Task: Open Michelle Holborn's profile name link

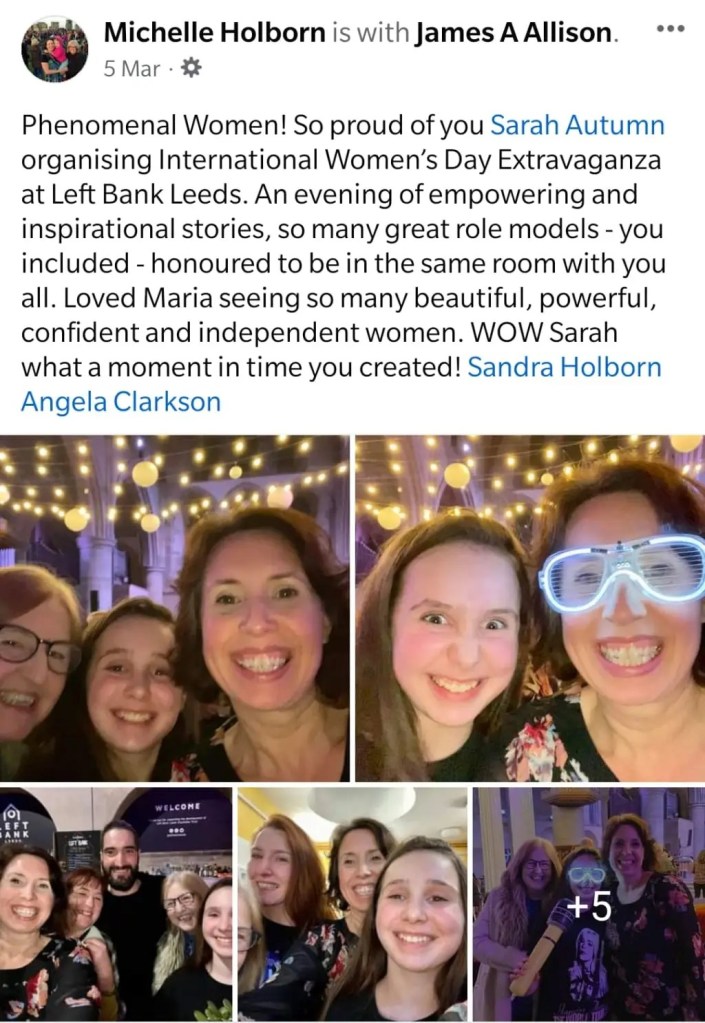Action: [215, 33]
